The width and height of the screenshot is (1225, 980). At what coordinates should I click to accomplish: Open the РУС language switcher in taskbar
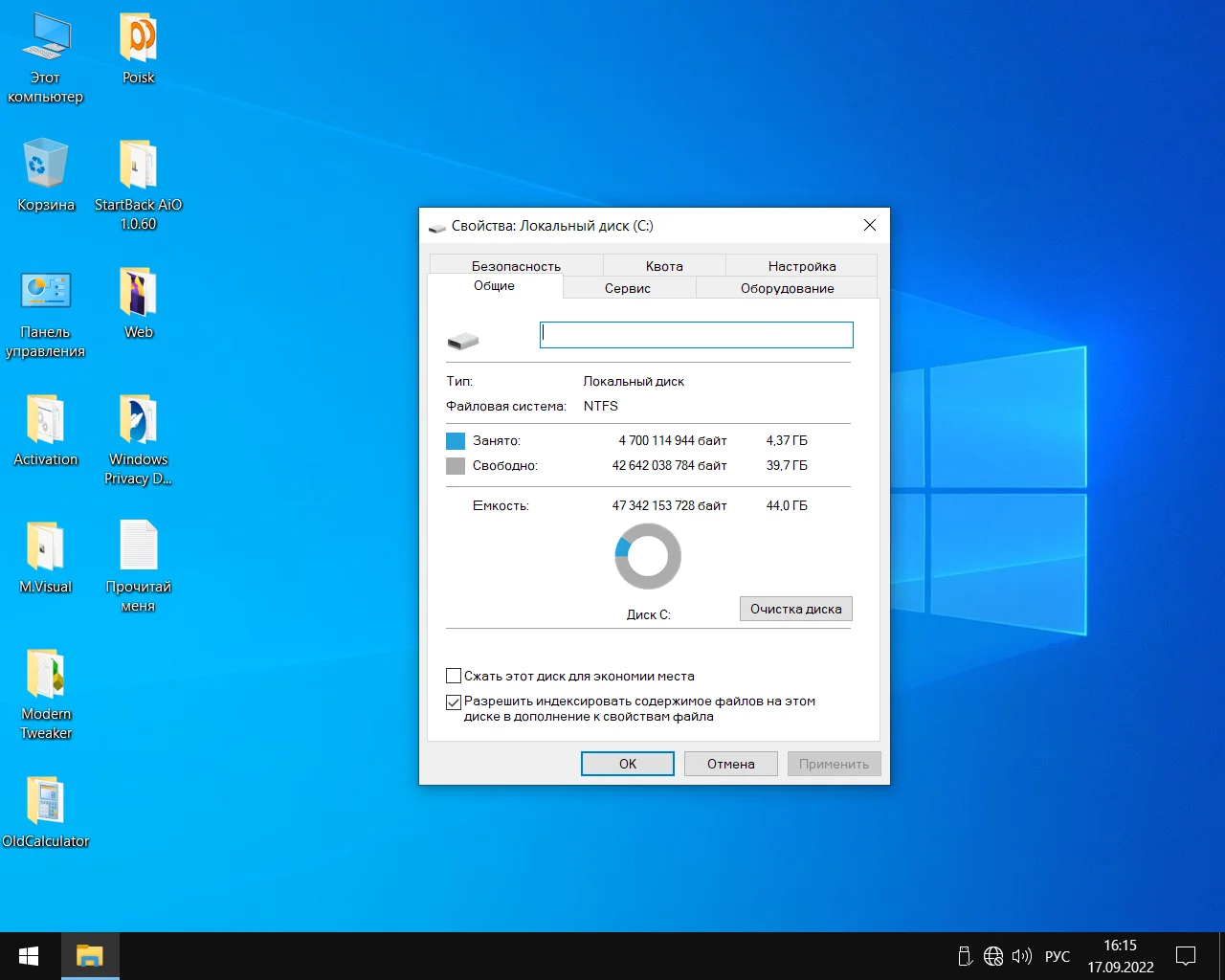click(1058, 956)
